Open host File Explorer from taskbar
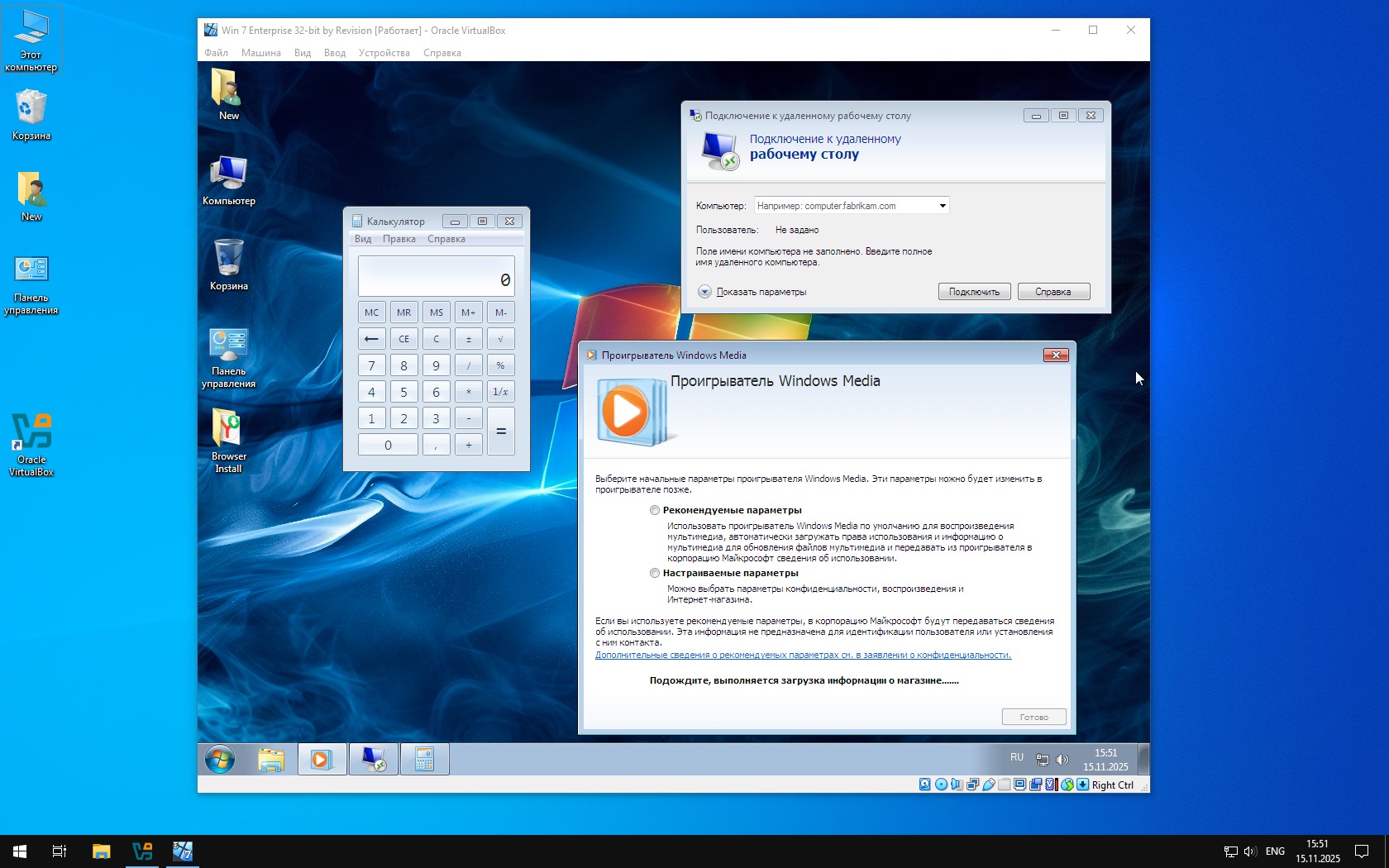 (101, 851)
